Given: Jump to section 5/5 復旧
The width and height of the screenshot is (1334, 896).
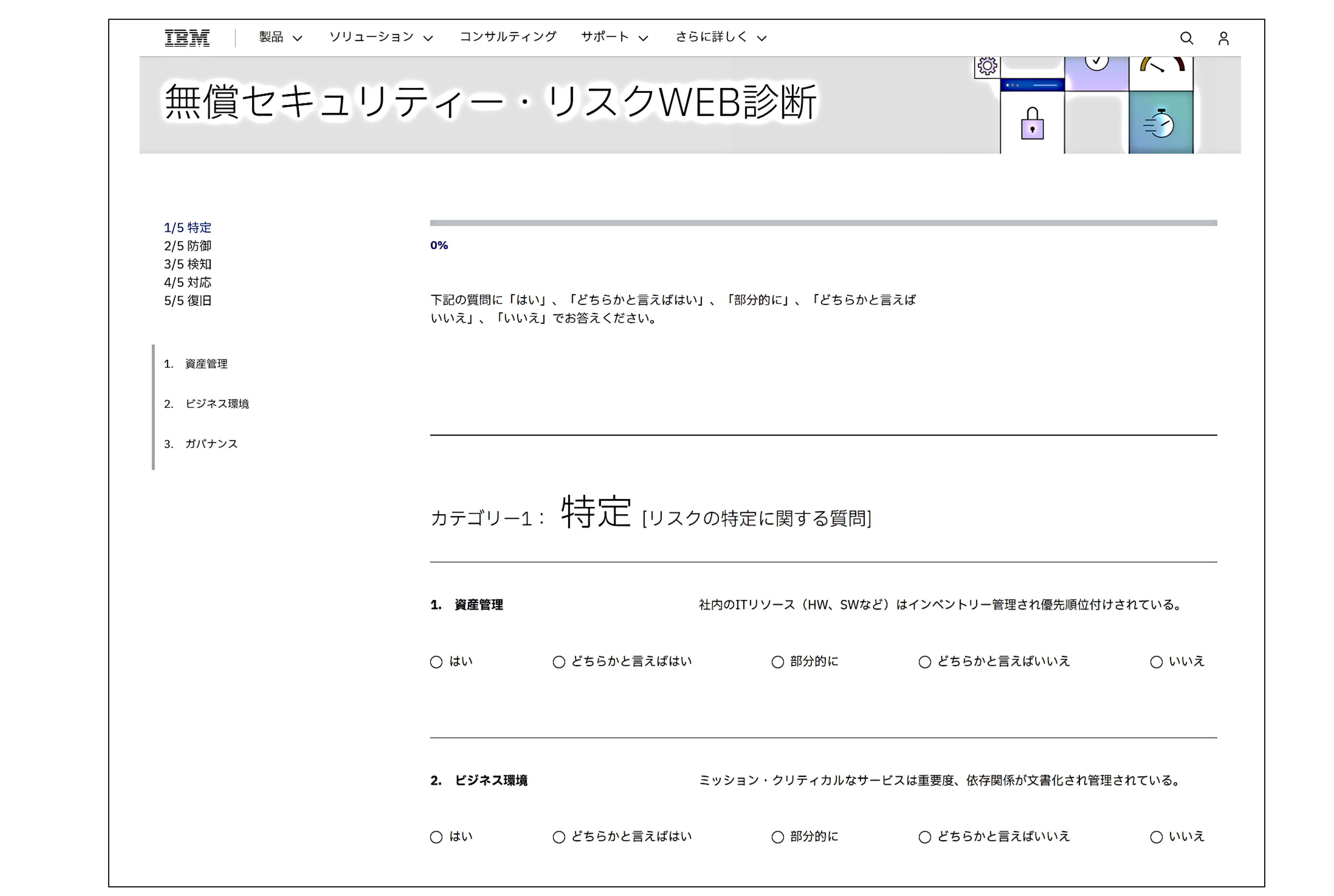Looking at the screenshot, I should [188, 300].
